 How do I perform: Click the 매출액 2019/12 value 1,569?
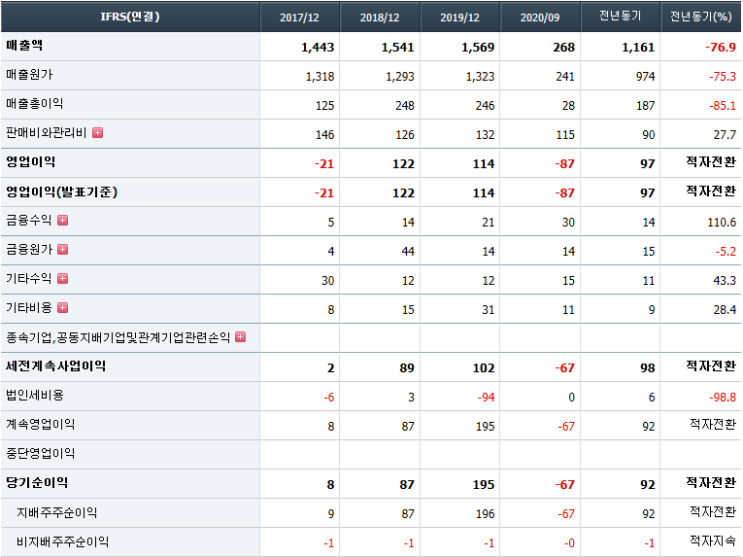pyautogui.click(x=478, y=47)
